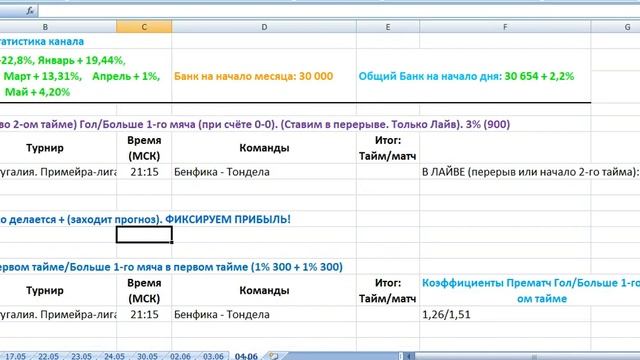Click the 'Коэффициенты Прематч Гол/Больше' header cell
The height and width of the screenshot is (360, 640).
coord(530,291)
